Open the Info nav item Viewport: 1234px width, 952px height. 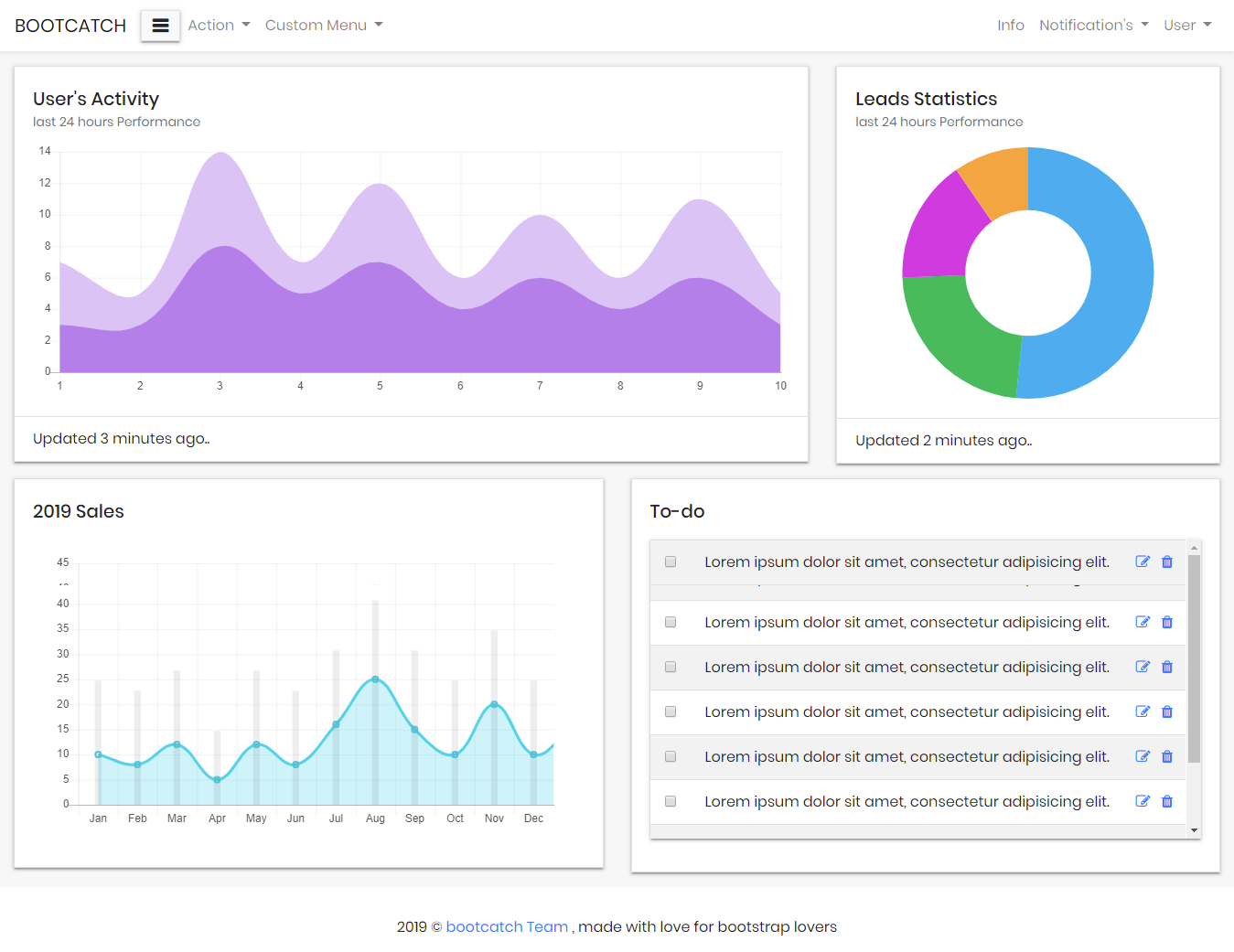(x=1011, y=26)
